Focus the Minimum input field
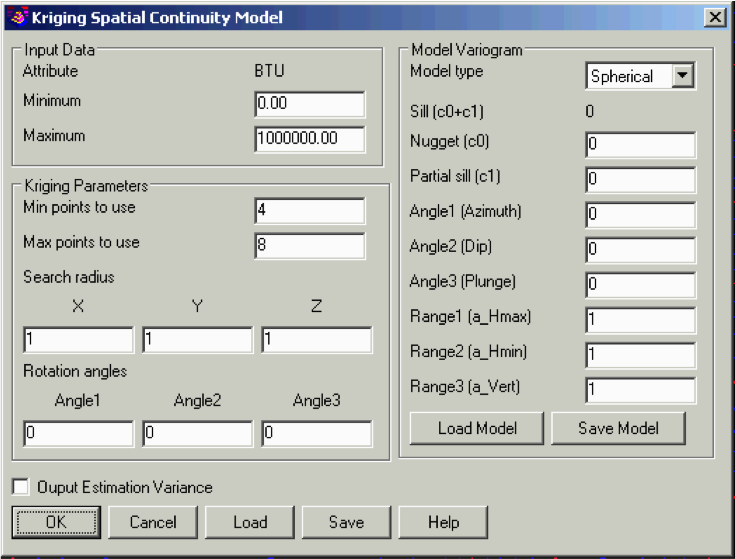The image size is (735, 559). (x=310, y=104)
